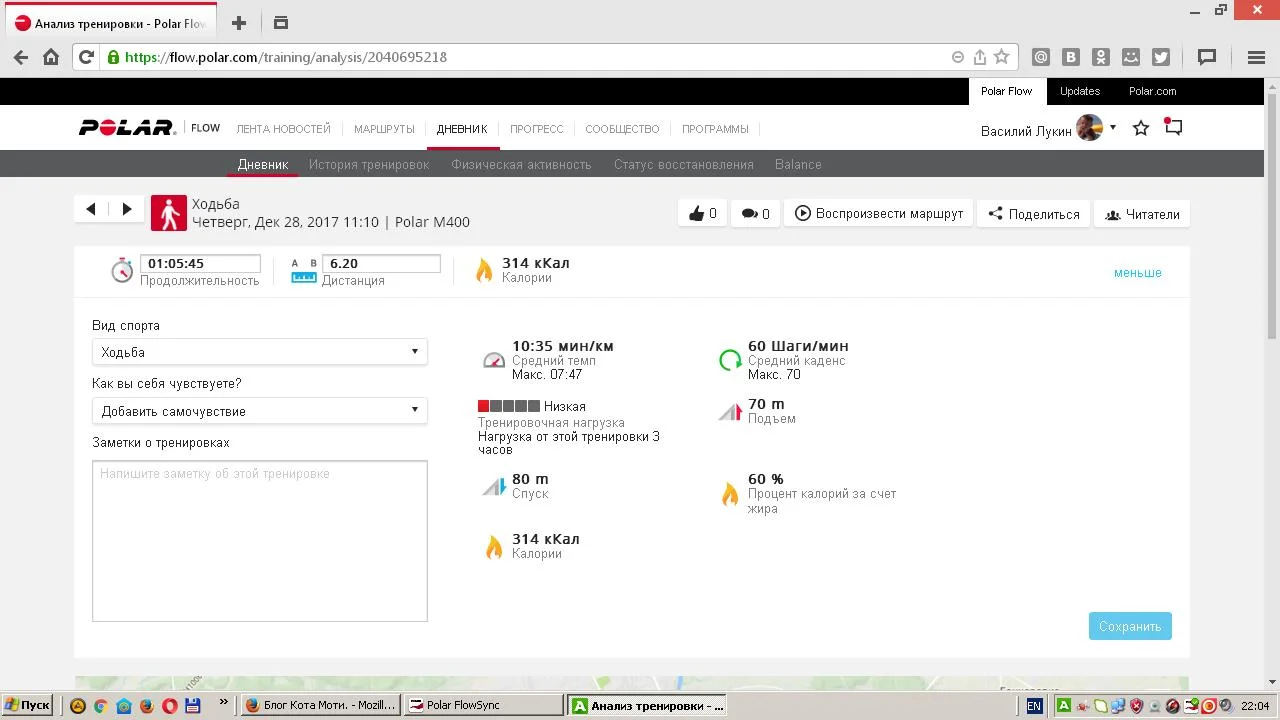
Task: Save changes with the Сохранить button
Action: [x=1130, y=626]
